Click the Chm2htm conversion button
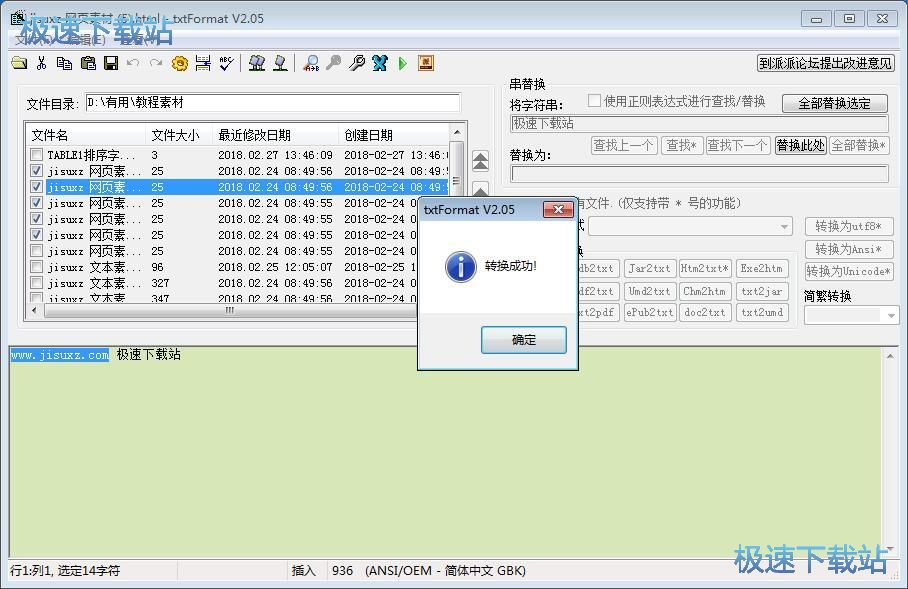 [705, 291]
